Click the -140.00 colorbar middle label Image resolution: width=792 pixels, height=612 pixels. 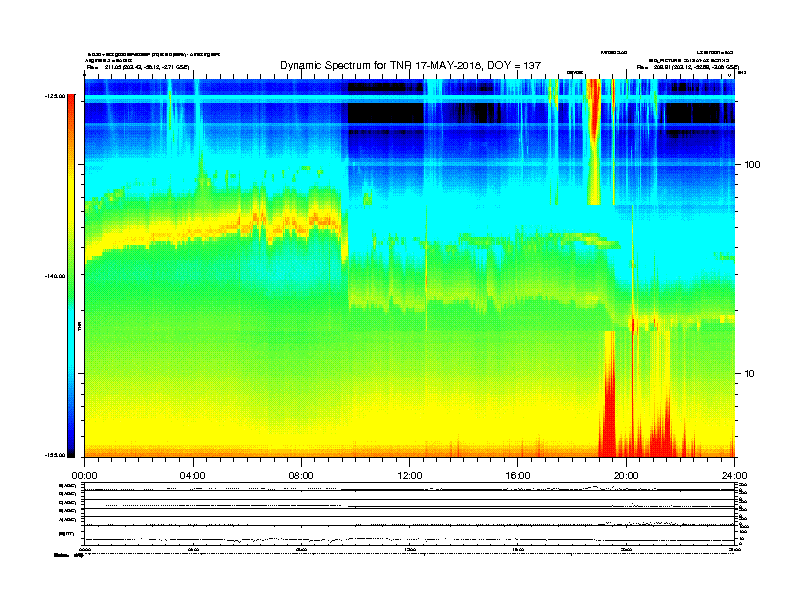coord(55,276)
